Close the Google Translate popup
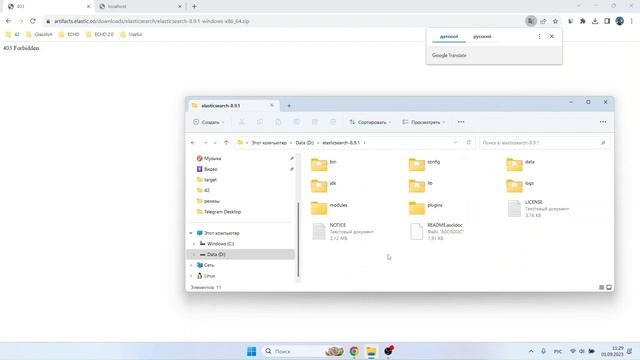 point(552,36)
